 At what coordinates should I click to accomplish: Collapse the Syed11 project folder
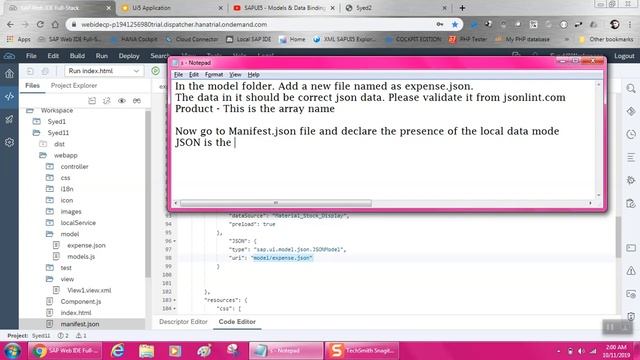point(37,133)
